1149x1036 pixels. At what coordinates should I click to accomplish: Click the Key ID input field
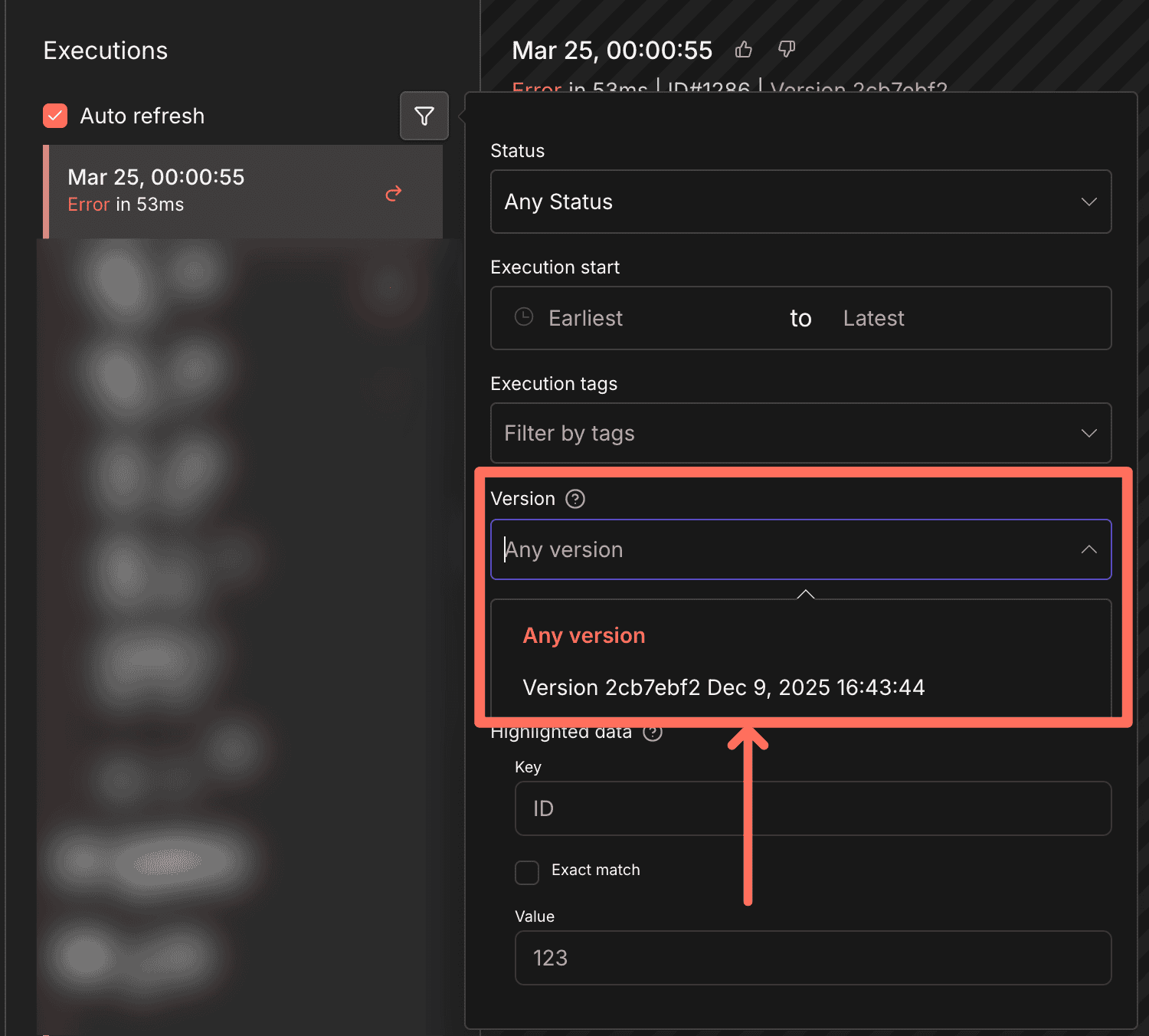click(813, 808)
